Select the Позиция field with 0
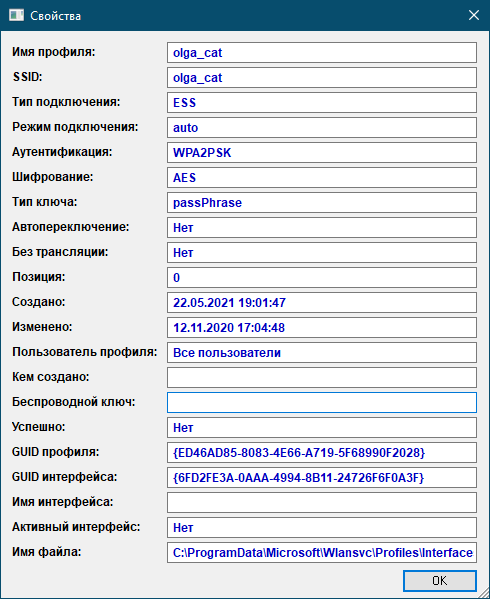Viewport: 490px width, 599px height. click(322, 277)
